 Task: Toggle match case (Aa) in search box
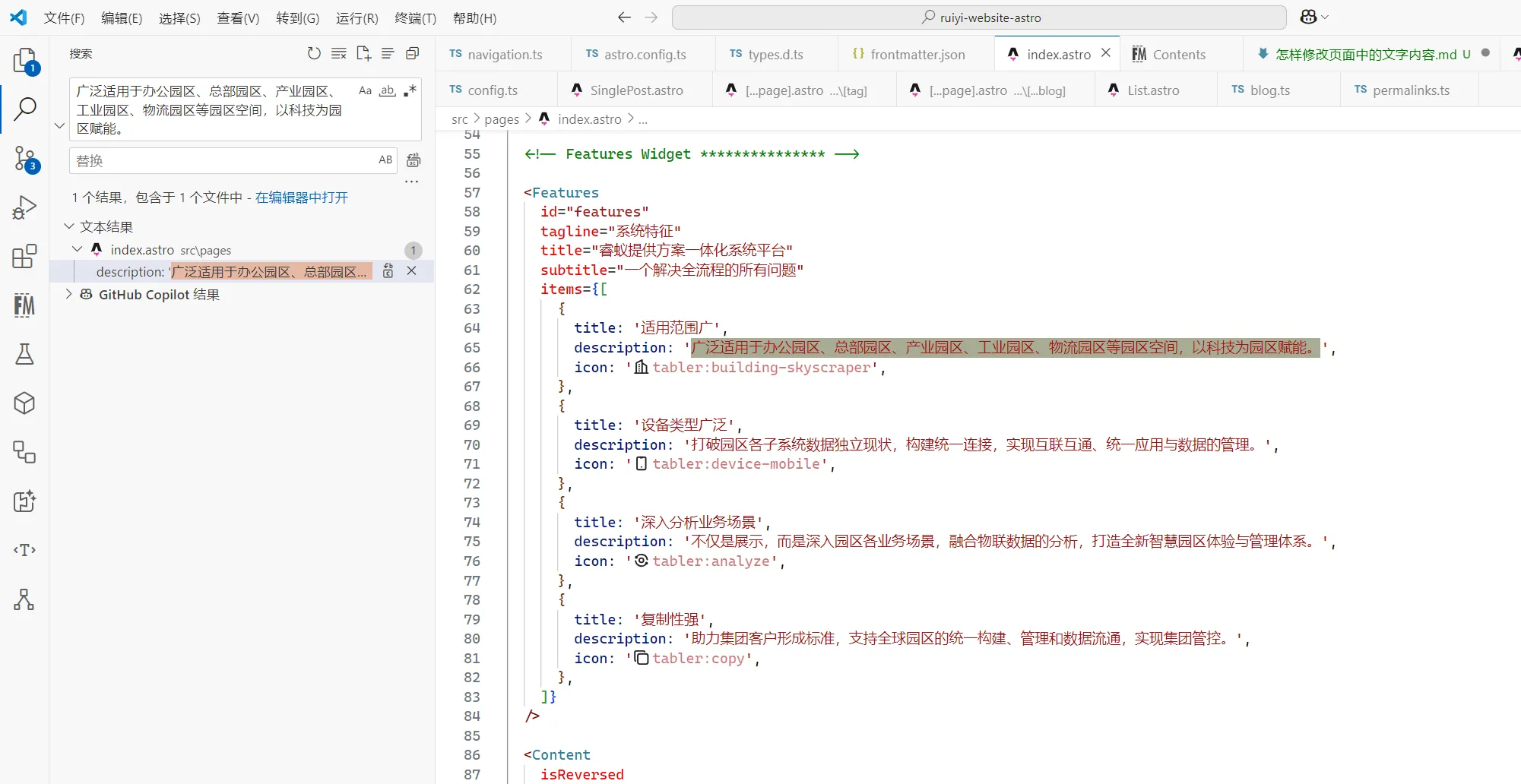(365, 90)
